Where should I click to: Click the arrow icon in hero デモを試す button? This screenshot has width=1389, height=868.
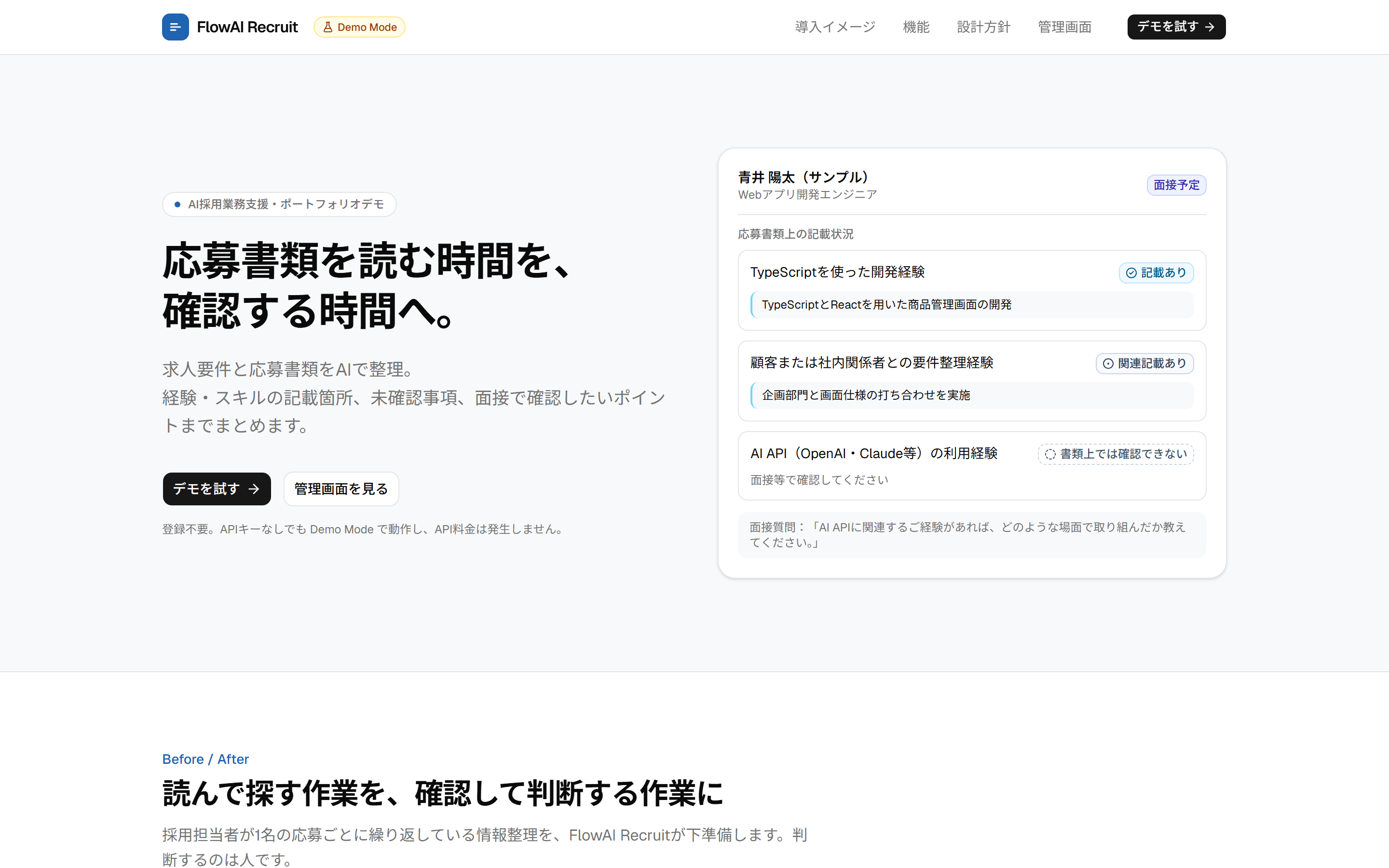[x=254, y=489]
